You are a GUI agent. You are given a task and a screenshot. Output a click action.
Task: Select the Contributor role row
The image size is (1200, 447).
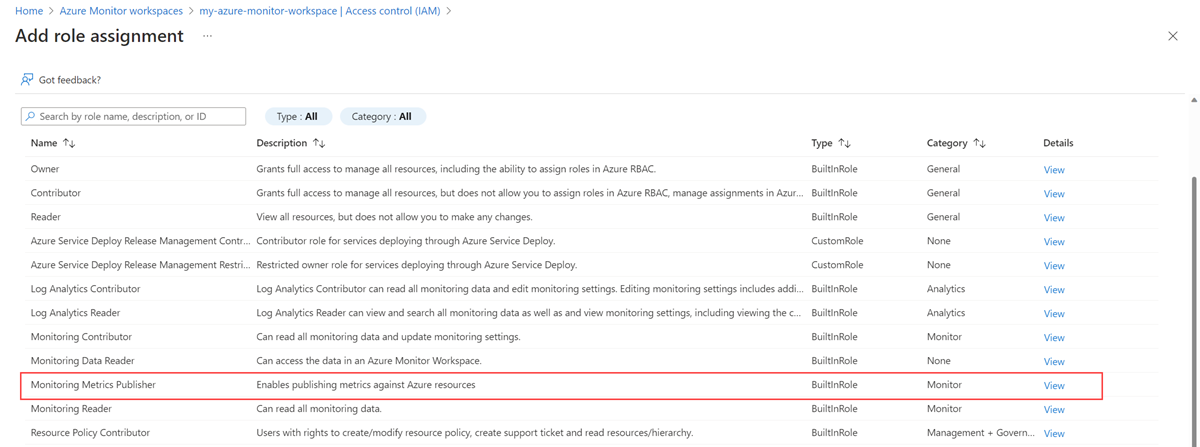tap(56, 193)
